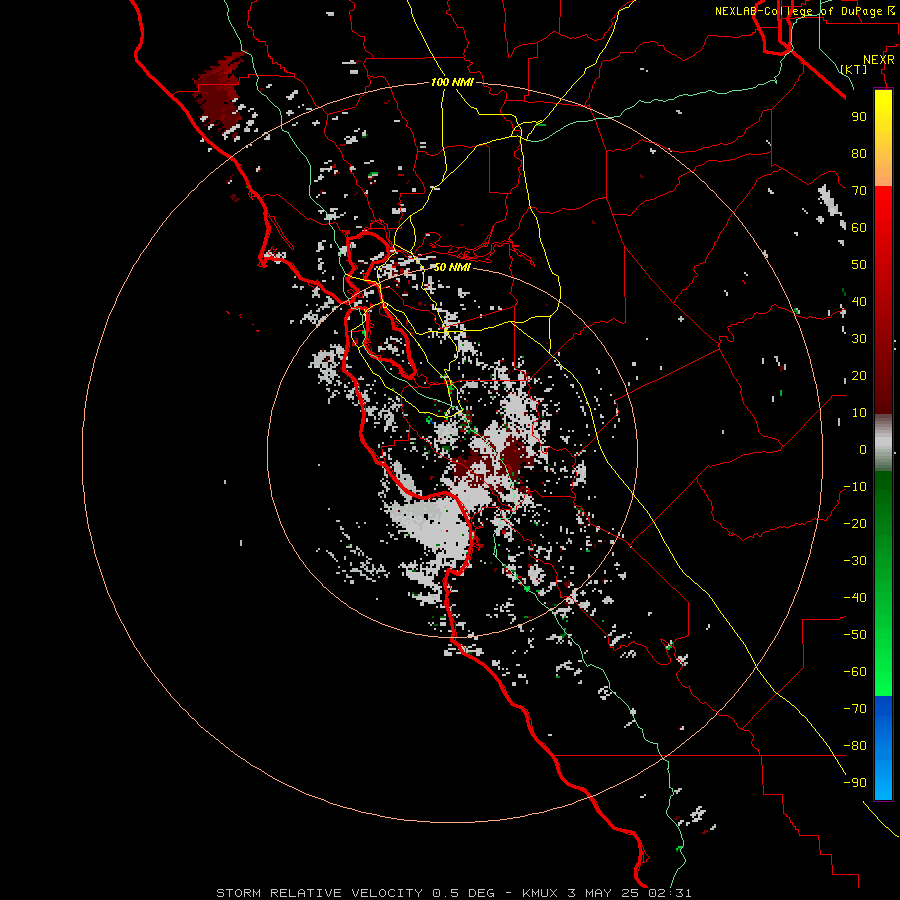Click the -30 value on velocity scale
Viewport: 900px width, 900px height.
(x=855, y=561)
